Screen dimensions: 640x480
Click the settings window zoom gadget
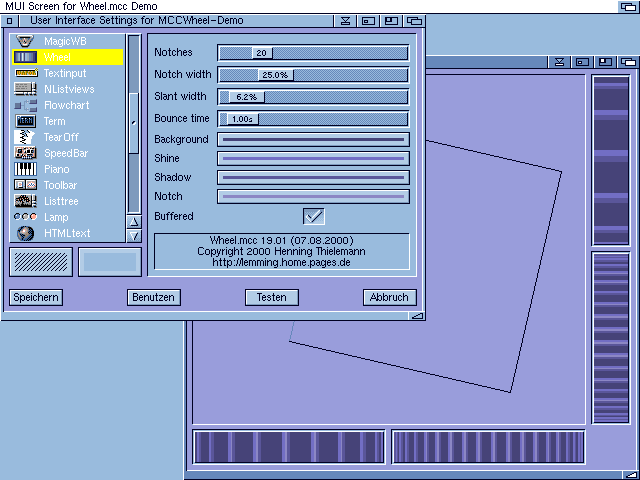[x=391, y=21]
